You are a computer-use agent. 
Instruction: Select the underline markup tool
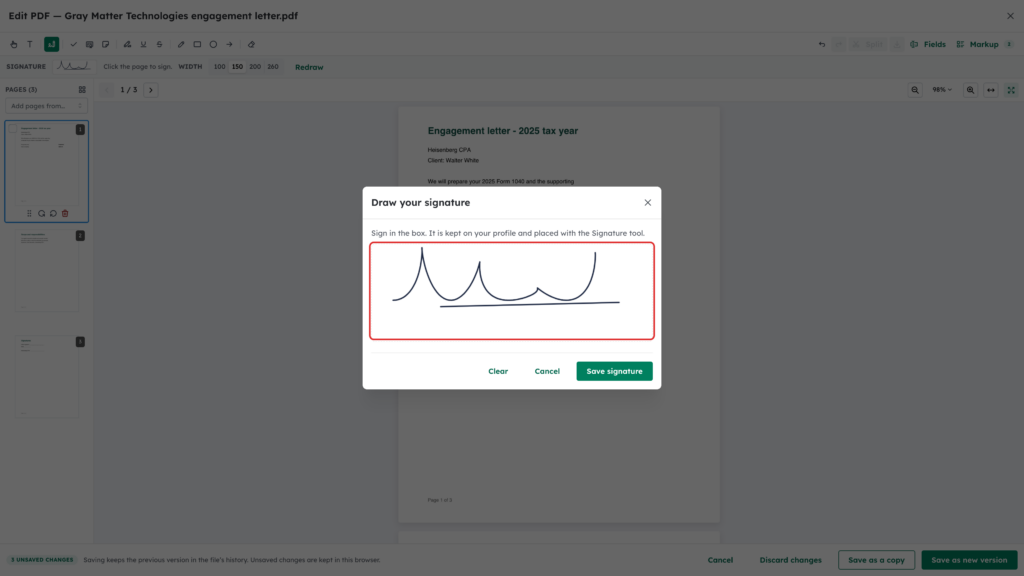point(144,44)
